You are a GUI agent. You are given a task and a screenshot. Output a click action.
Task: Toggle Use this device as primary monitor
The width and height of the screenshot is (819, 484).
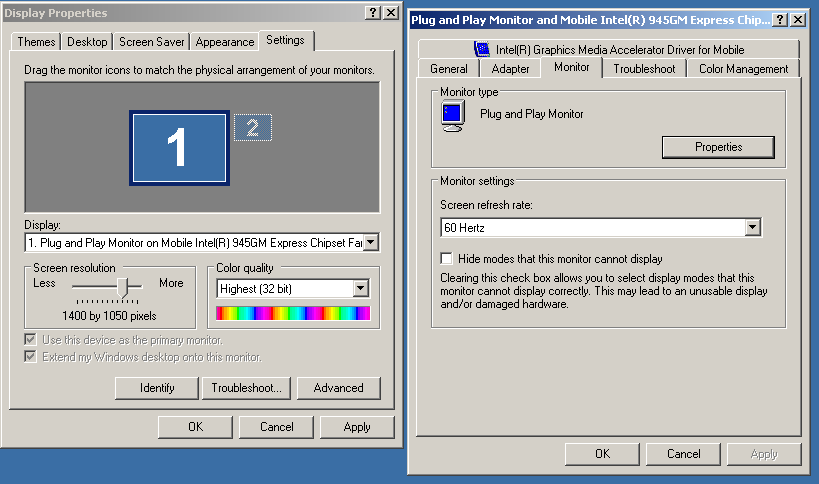pos(30,340)
